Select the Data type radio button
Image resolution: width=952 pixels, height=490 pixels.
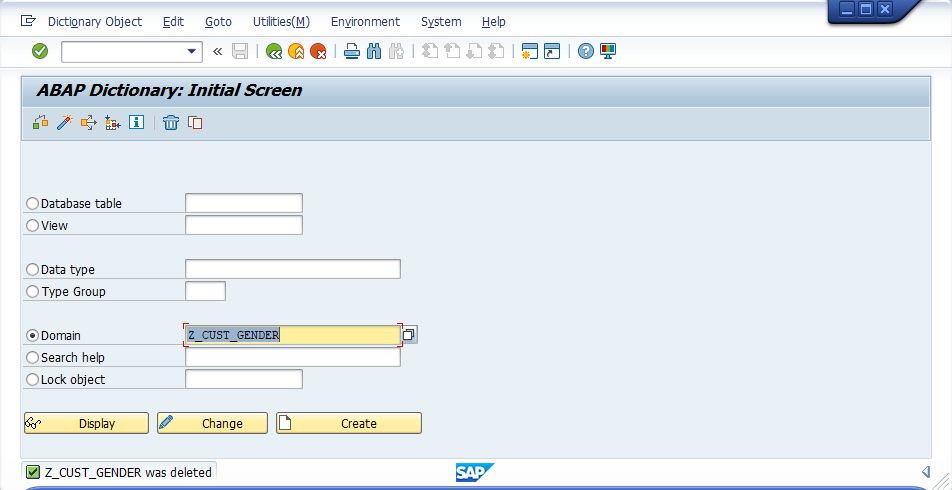pos(32,269)
